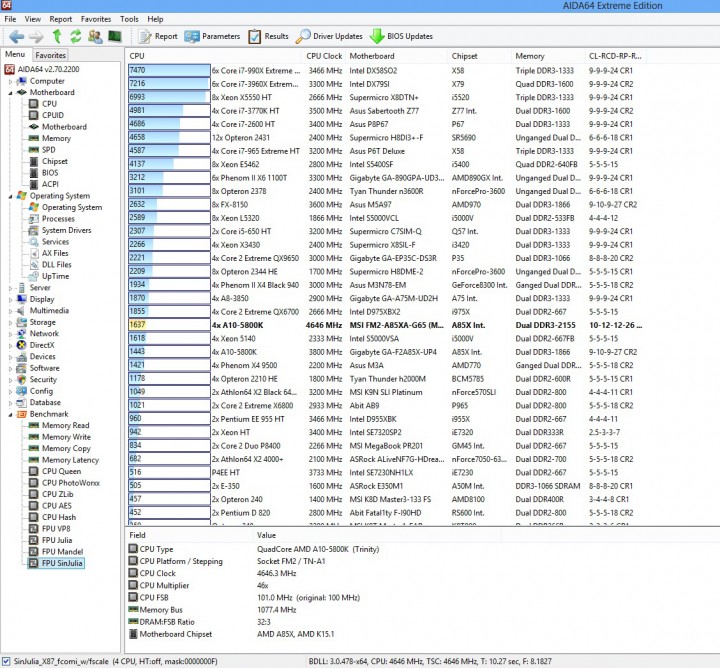Select the ACPI tree item icon
720x668 pixels.
pos(34,184)
